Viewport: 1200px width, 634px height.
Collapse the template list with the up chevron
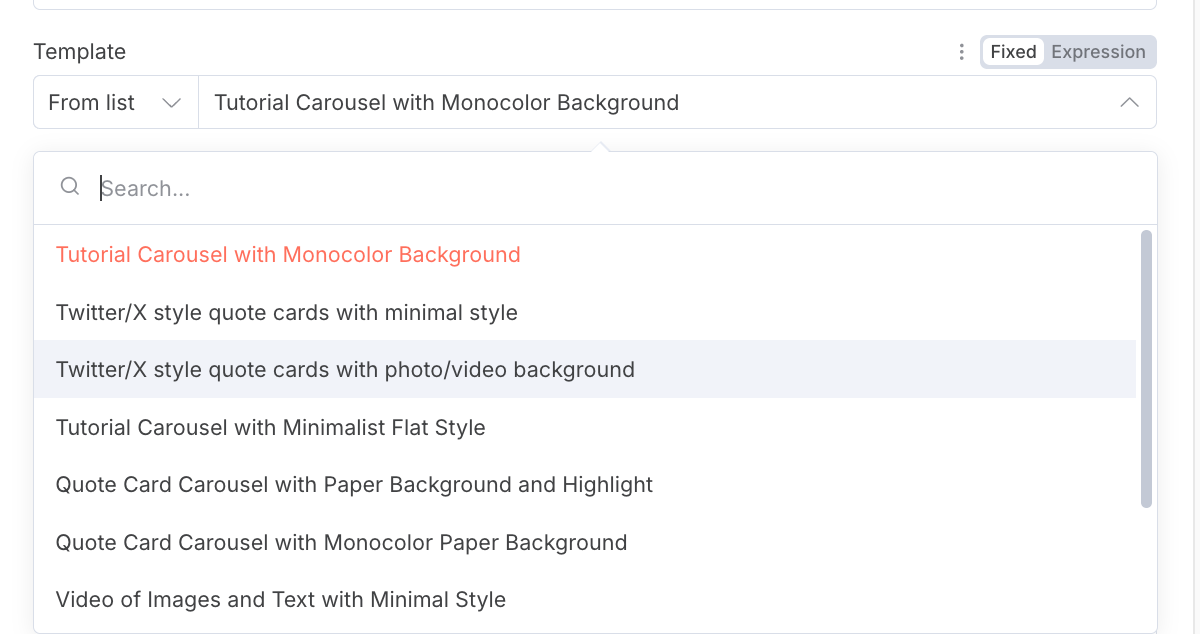point(1130,102)
